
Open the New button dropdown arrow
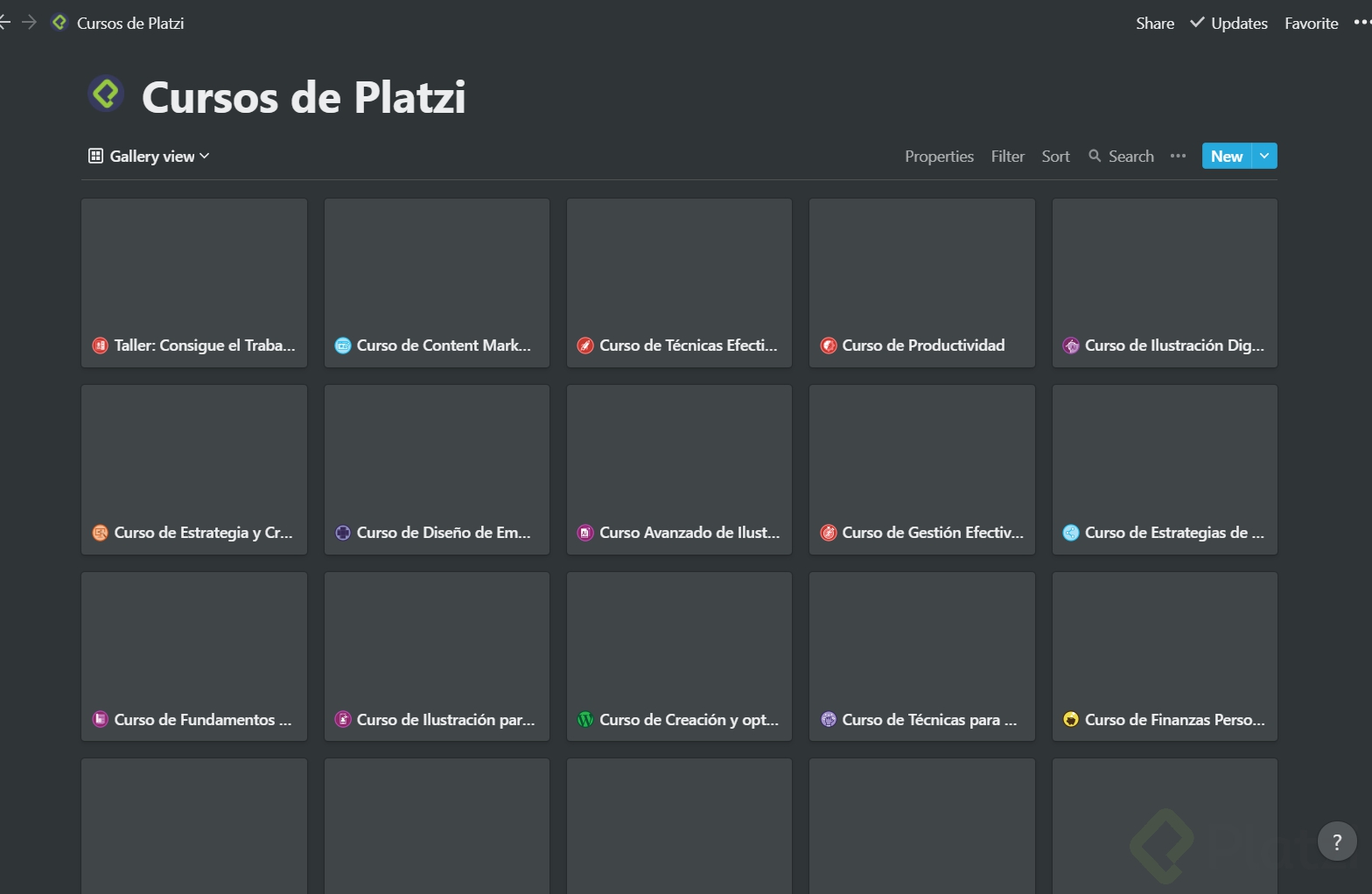point(1264,156)
